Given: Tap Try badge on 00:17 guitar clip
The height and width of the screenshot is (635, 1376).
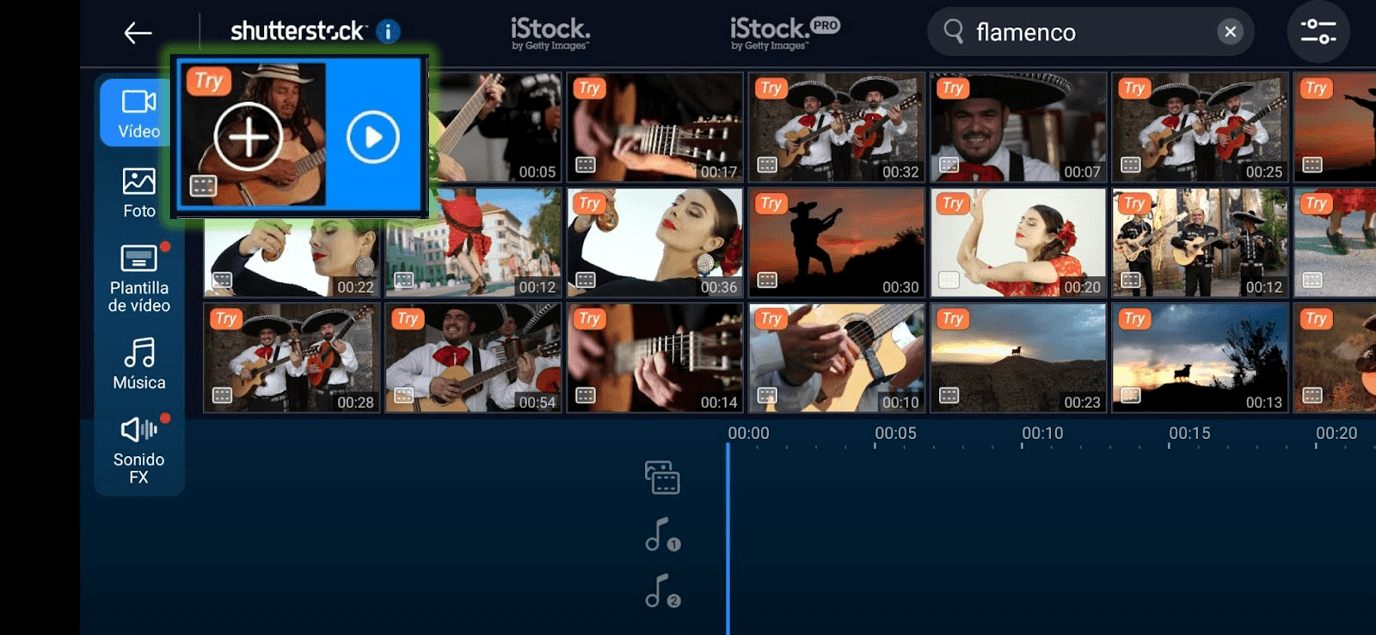Looking at the screenshot, I should point(589,88).
